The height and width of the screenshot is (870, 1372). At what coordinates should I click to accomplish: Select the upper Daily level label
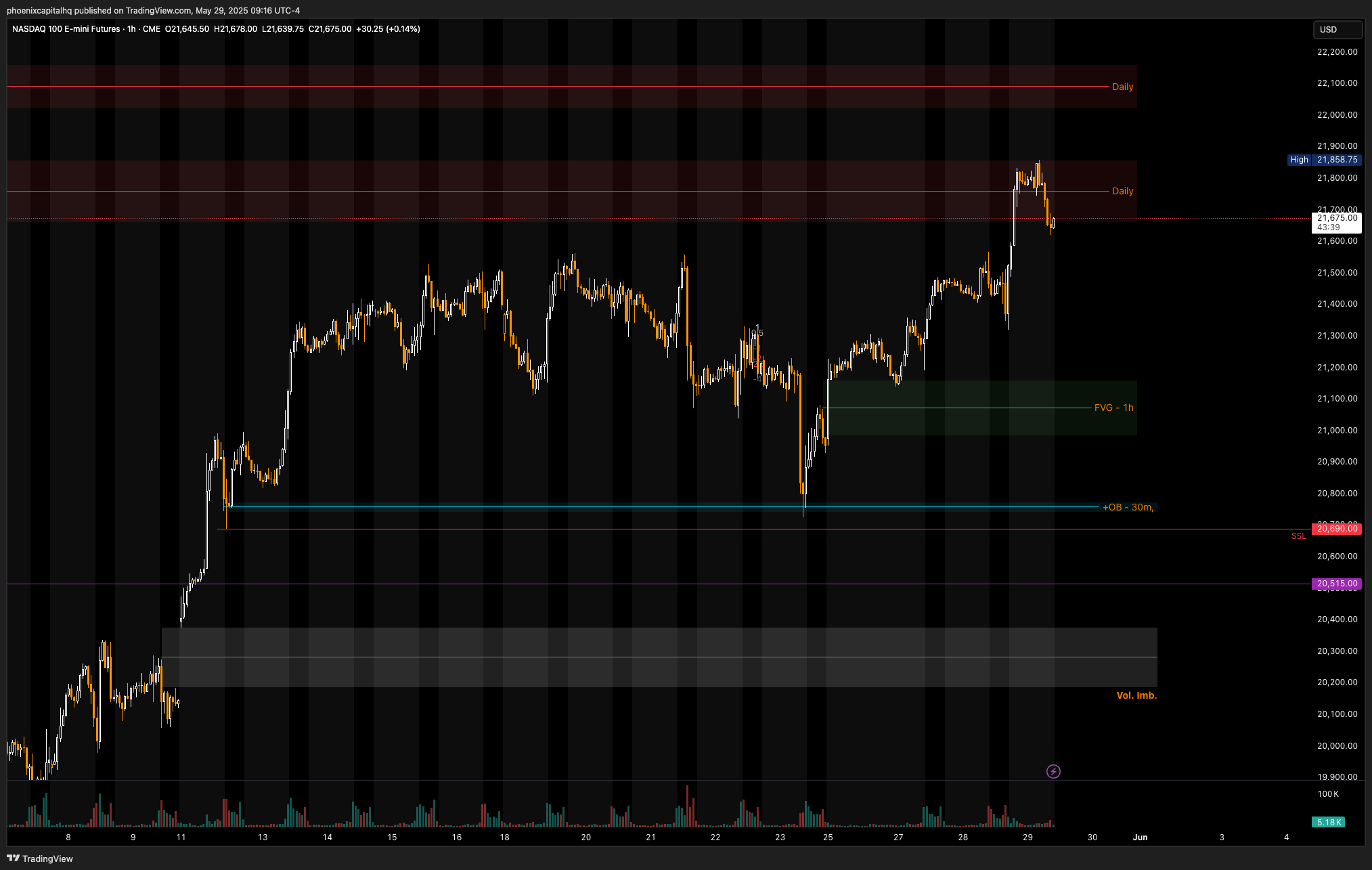(1122, 87)
